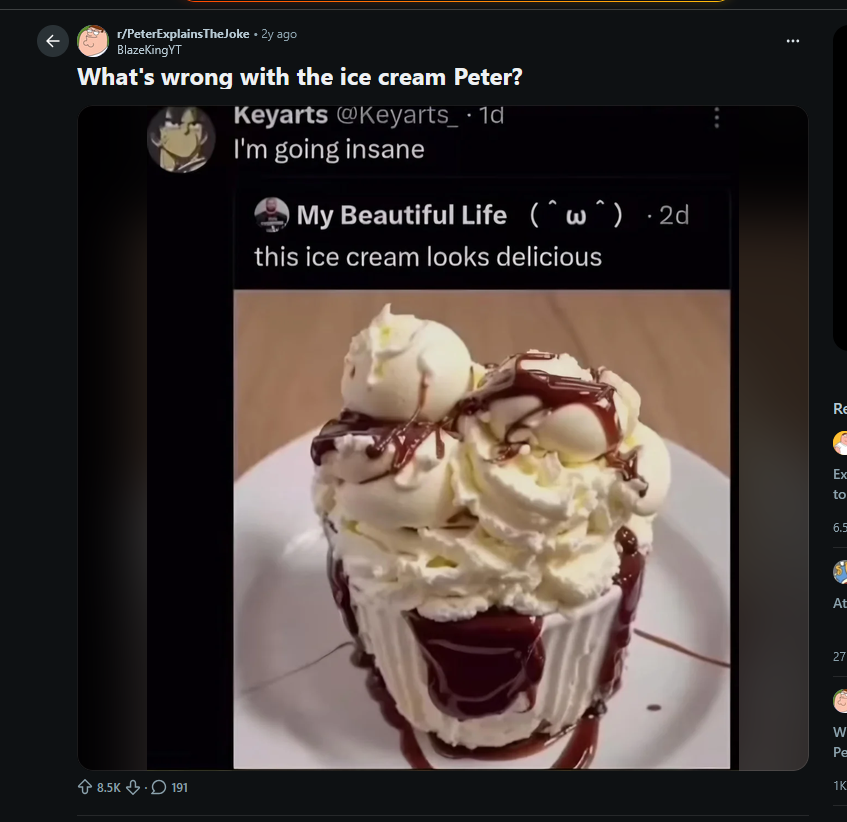The height and width of the screenshot is (822, 847).
Task: Click the My Beautiful Life account name
Action: [x=401, y=215]
